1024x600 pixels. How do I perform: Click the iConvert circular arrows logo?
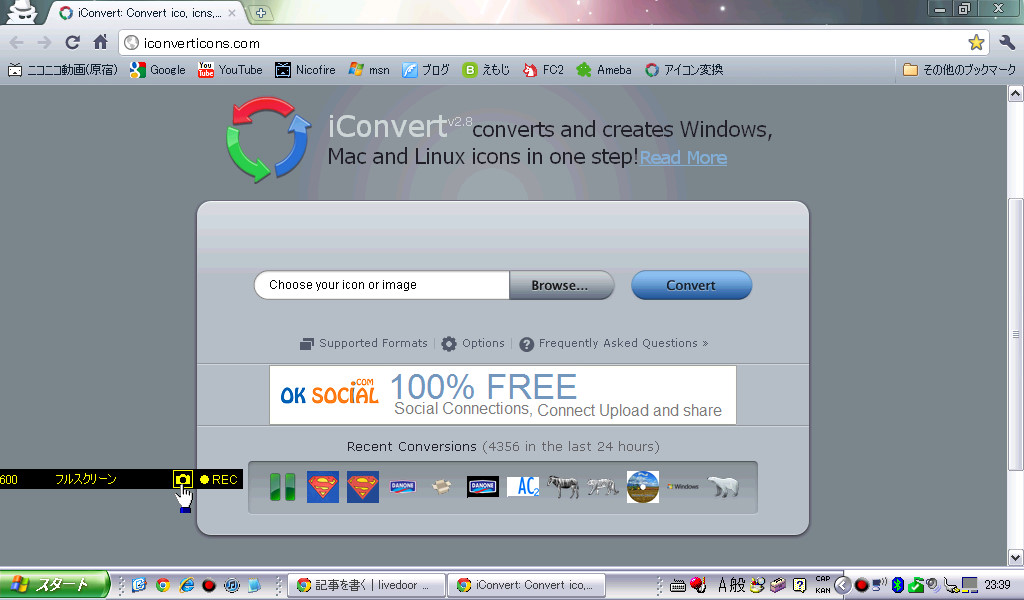[x=268, y=140]
